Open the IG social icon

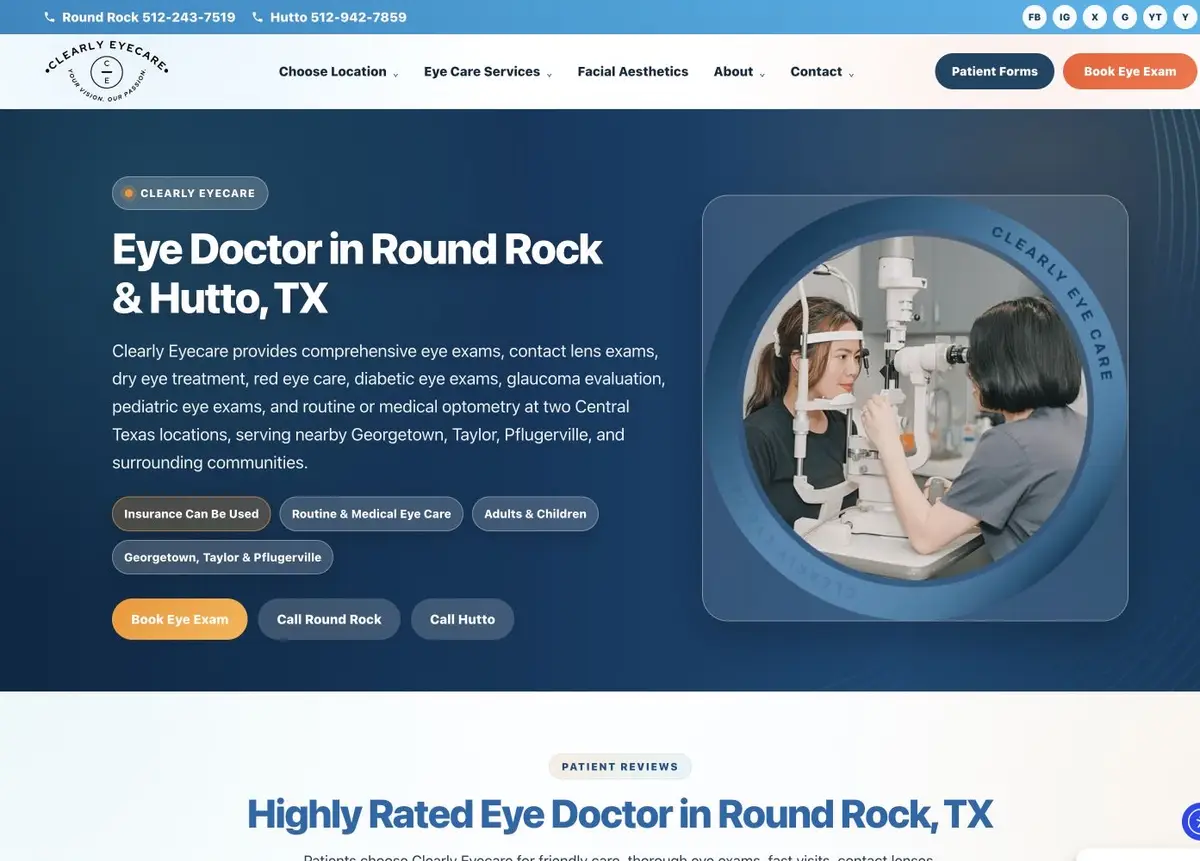pyautogui.click(x=1065, y=17)
